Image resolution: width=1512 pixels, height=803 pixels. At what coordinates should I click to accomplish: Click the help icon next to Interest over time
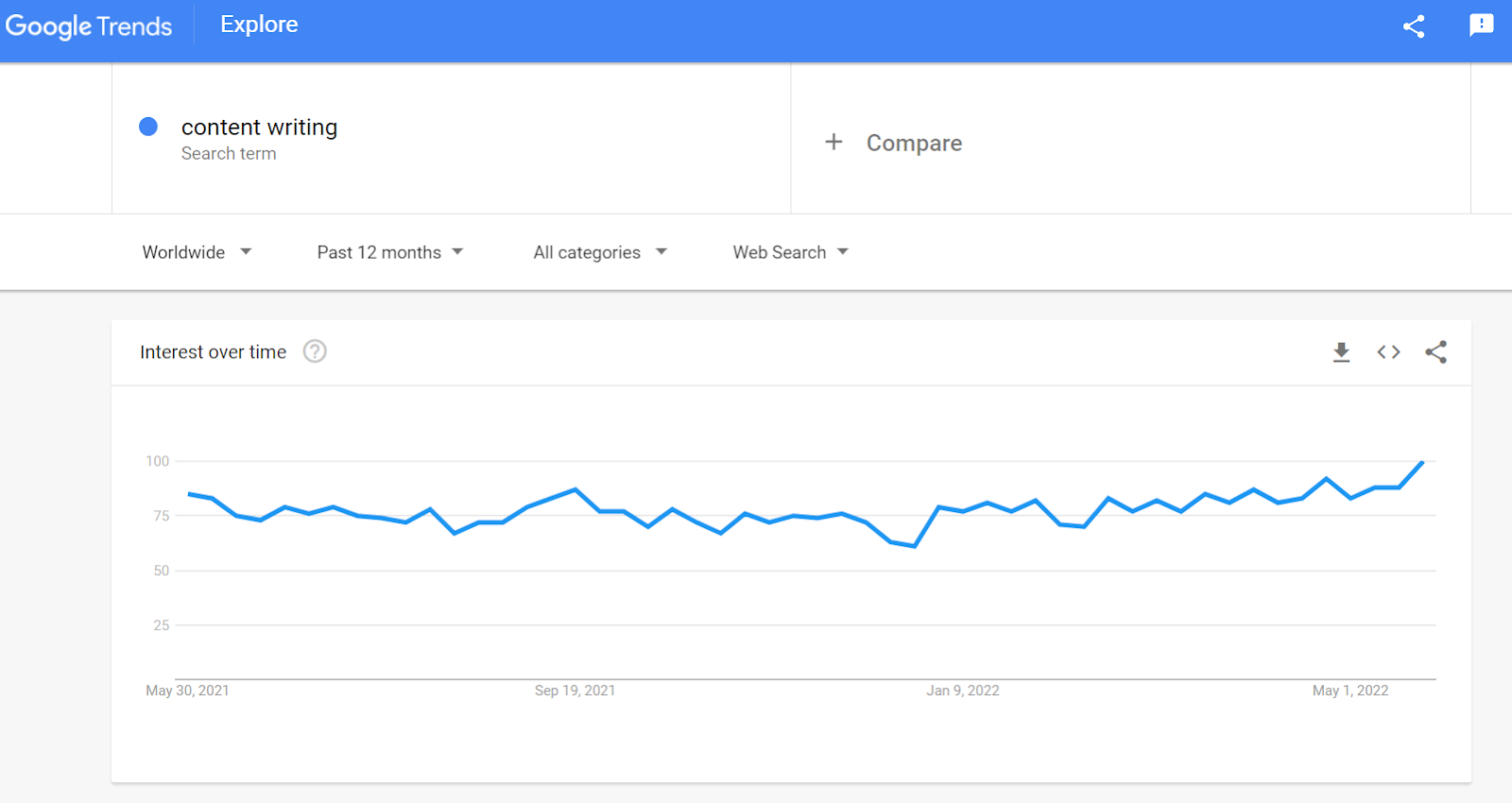click(x=314, y=350)
